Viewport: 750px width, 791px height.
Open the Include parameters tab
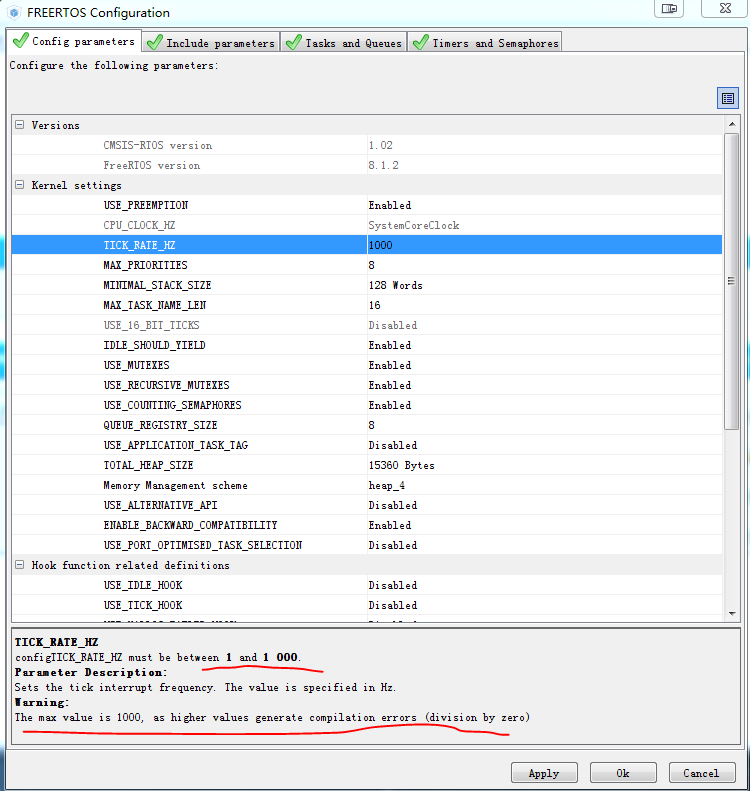pos(211,43)
